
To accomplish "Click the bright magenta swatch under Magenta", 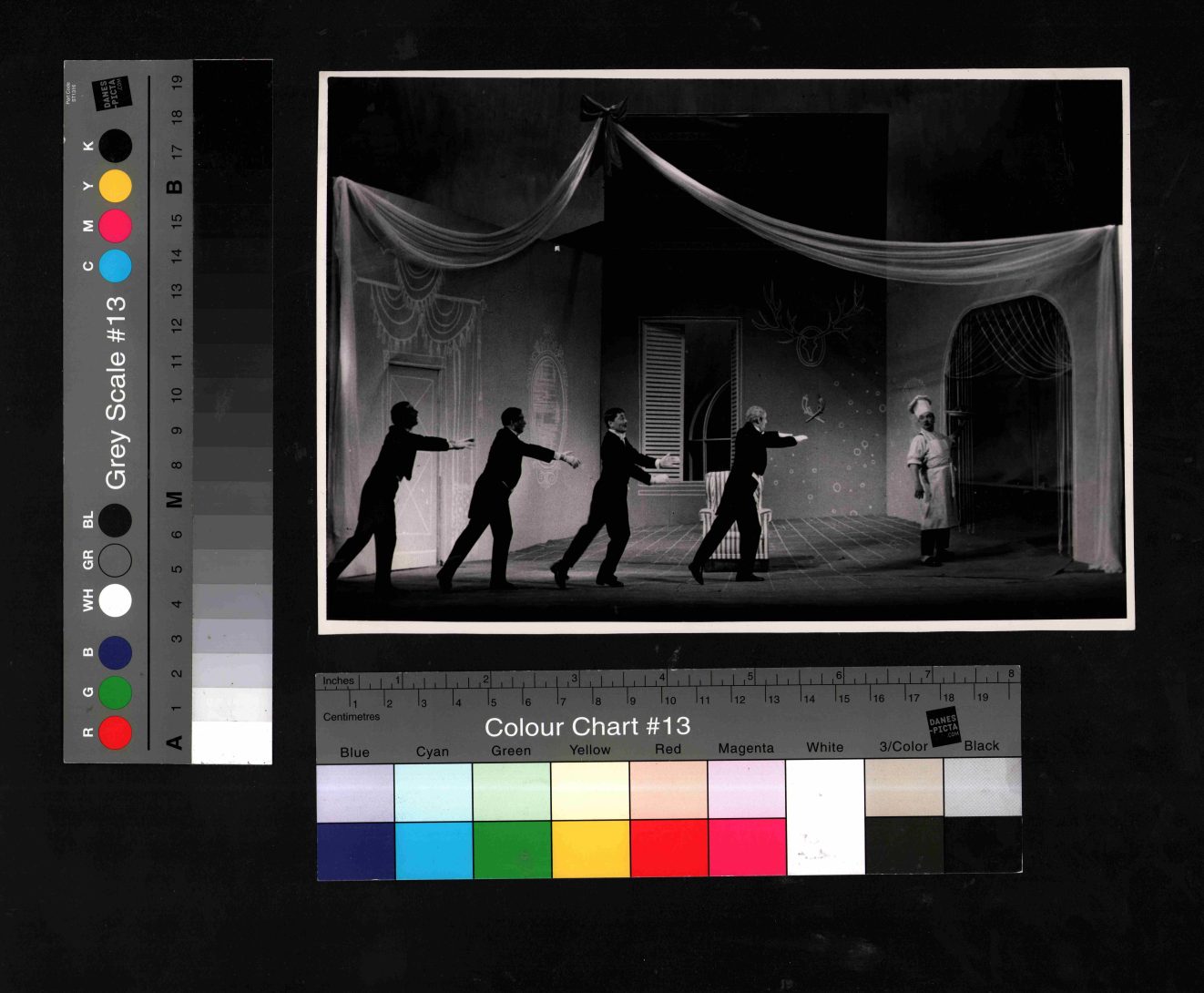I will click(747, 847).
